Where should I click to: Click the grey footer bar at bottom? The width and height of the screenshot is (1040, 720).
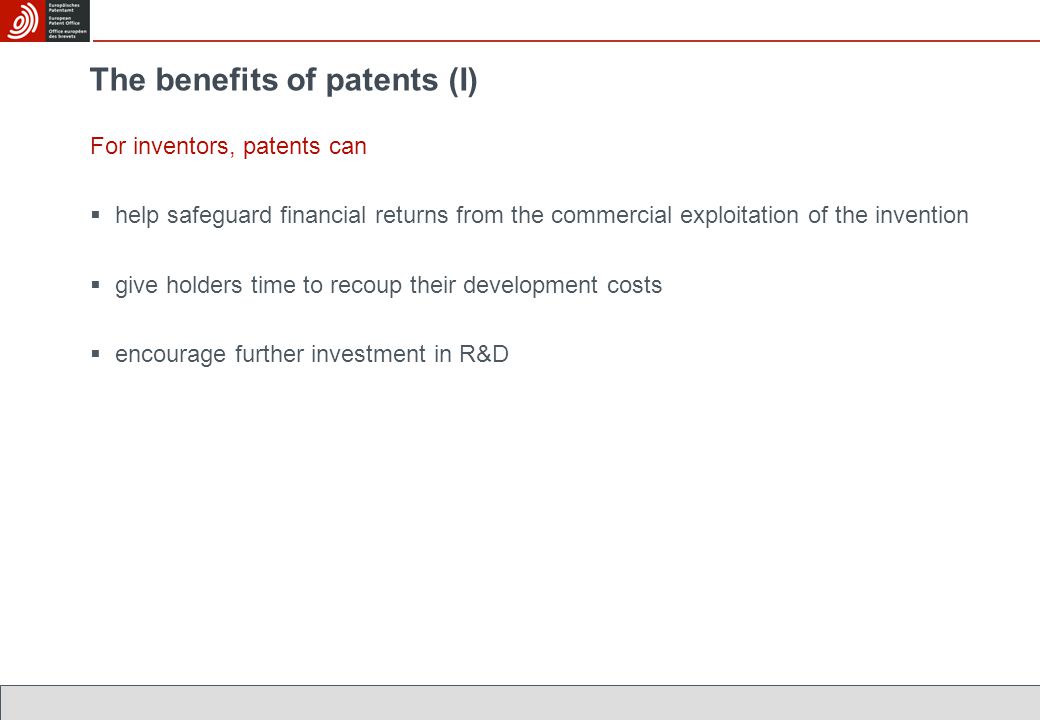point(520,703)
